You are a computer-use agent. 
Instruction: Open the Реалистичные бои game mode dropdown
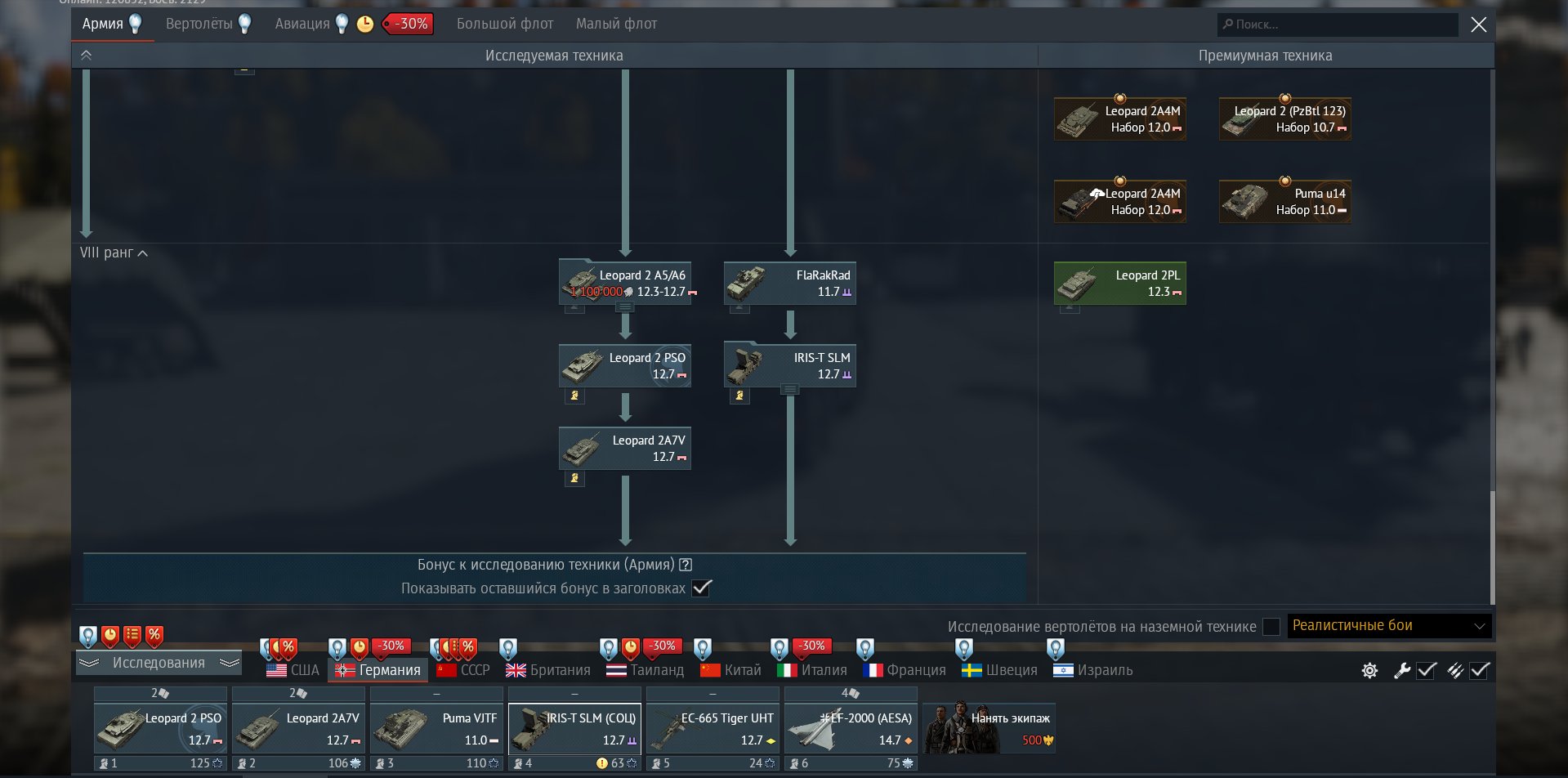(x=1389, y=626)
